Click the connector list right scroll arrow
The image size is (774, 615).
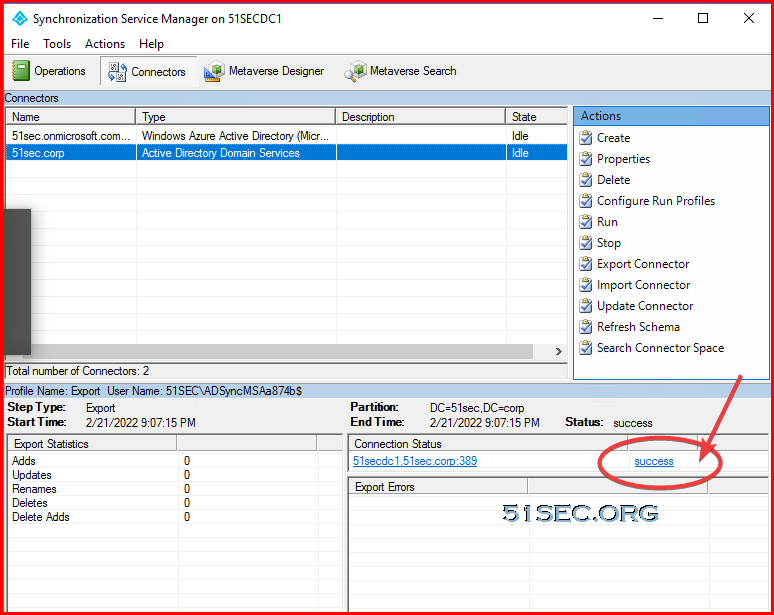point(558,351)
